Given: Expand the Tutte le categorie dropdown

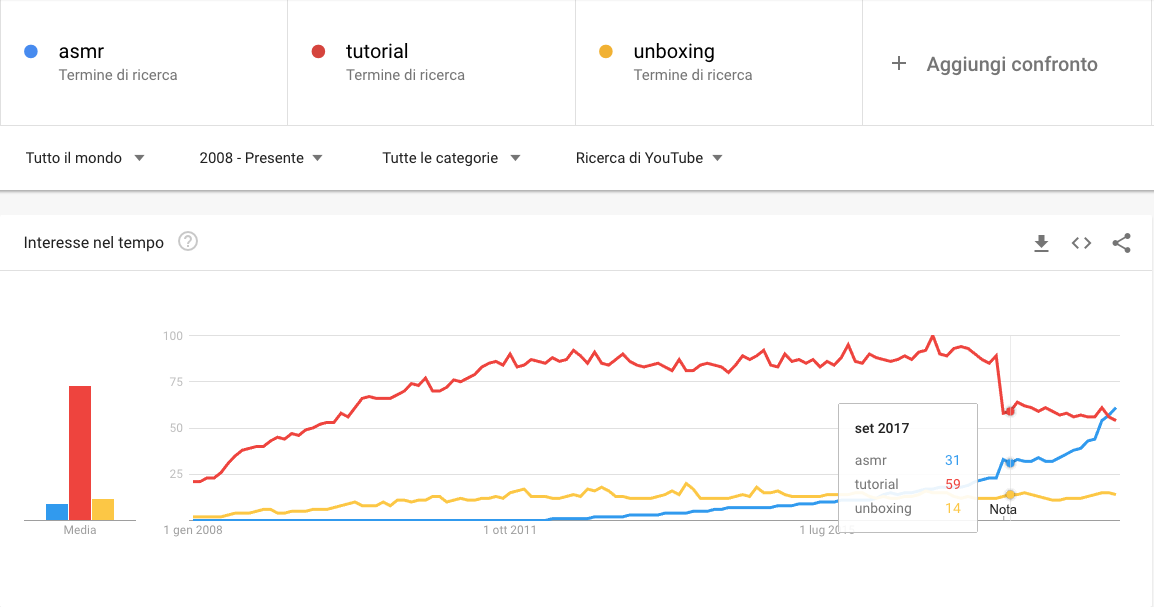Looking at the screenshot, I should [451, 158].
